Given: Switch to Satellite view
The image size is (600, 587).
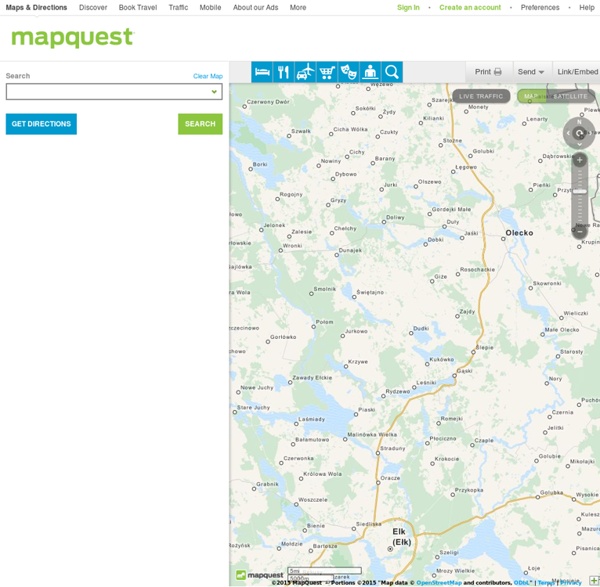Looking at the screenshot, I should tap(571, 96).
